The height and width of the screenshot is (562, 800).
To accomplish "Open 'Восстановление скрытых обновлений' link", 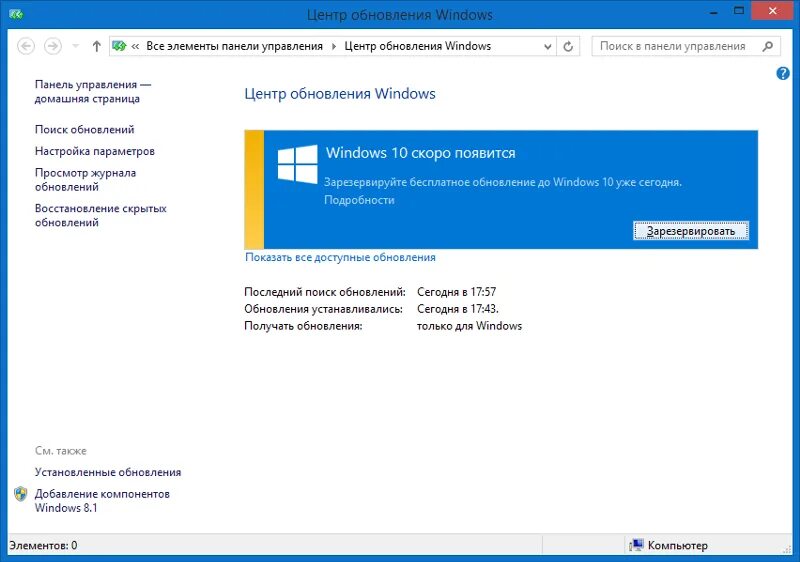I will click(x=101, y=215).
